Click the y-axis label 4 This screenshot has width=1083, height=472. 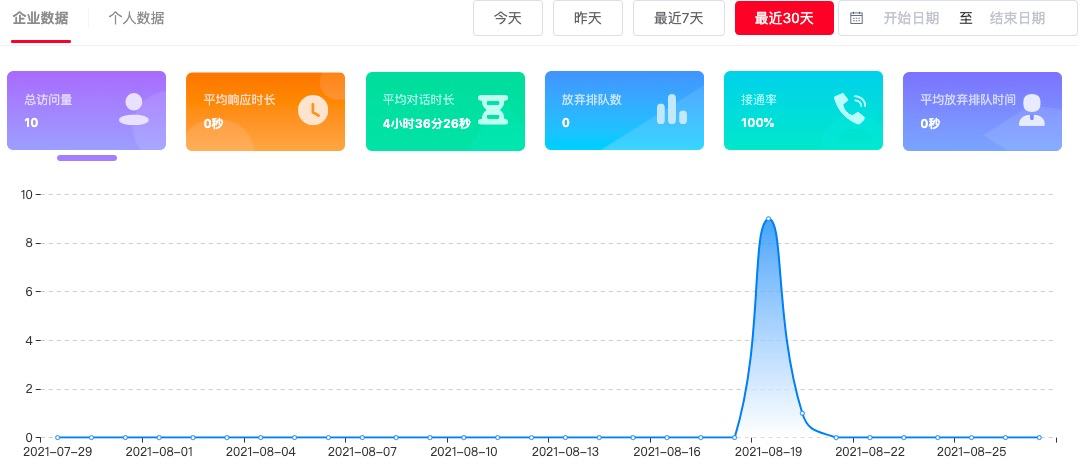[30, 340]
